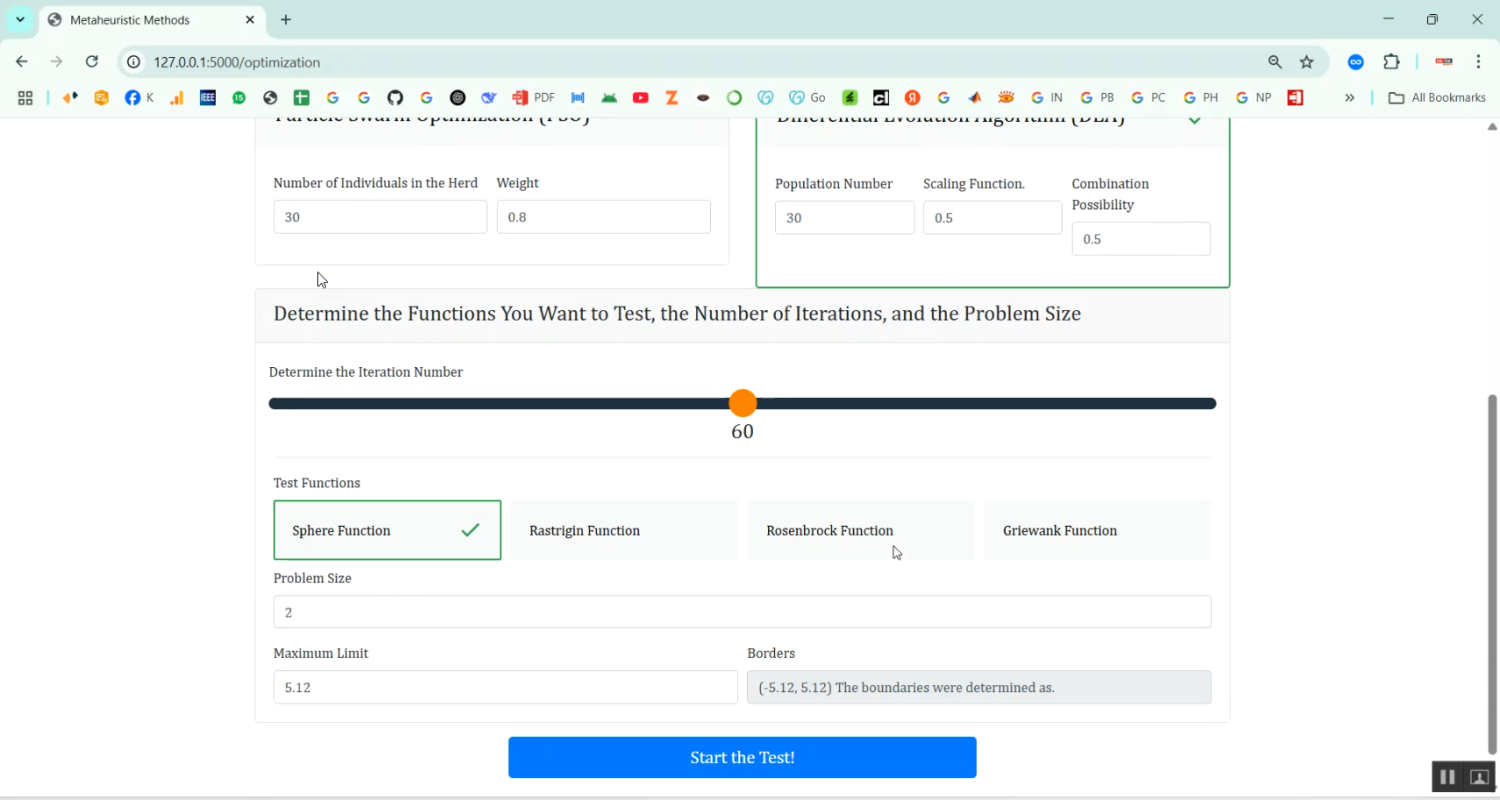The width and height of the screenshot is (1500, 800).
Task: Click the pause icon in the corner overlay
Action: (1447, 777)
